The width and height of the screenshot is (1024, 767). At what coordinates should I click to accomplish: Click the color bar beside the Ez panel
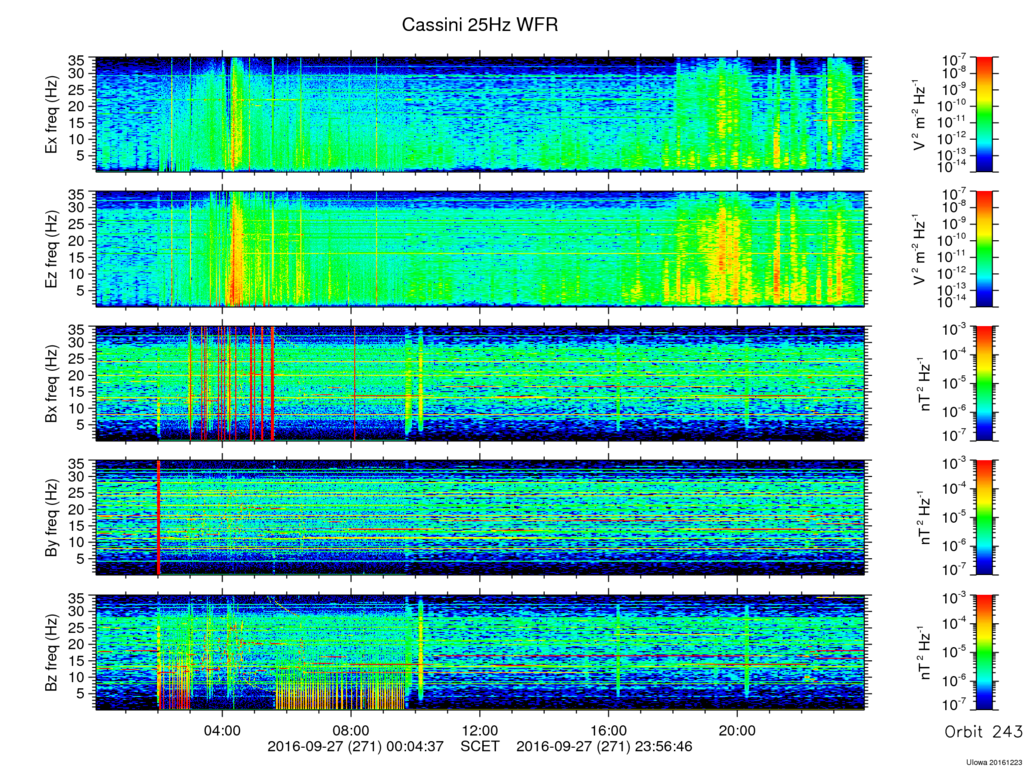(984, 249)
